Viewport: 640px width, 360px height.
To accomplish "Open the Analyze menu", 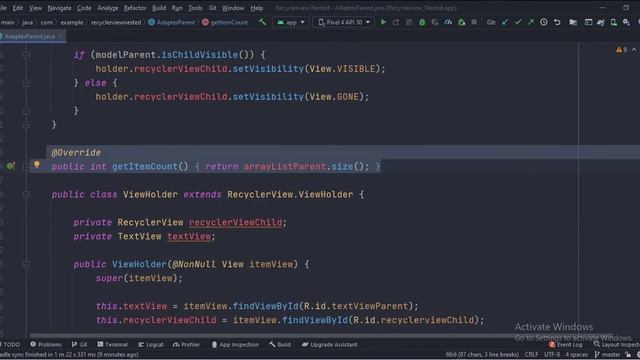I will tap(107, 8).
